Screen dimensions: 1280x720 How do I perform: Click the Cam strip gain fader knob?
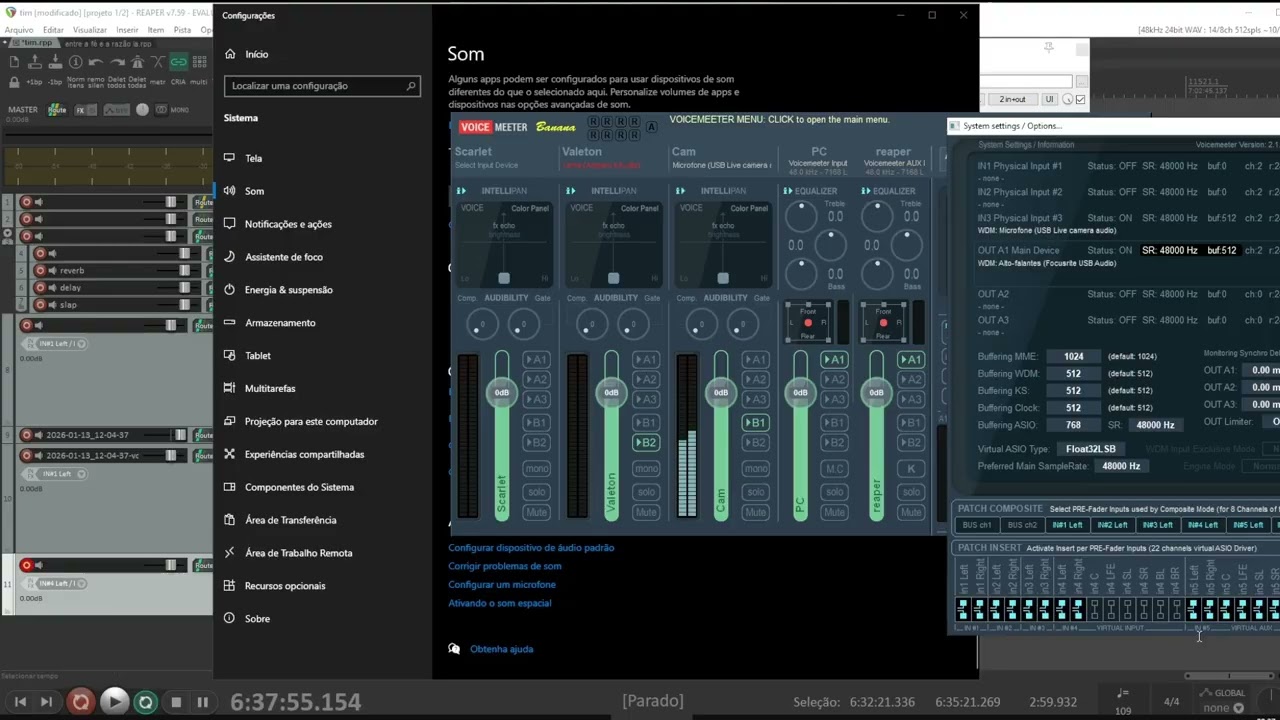[x=721, y=392]
